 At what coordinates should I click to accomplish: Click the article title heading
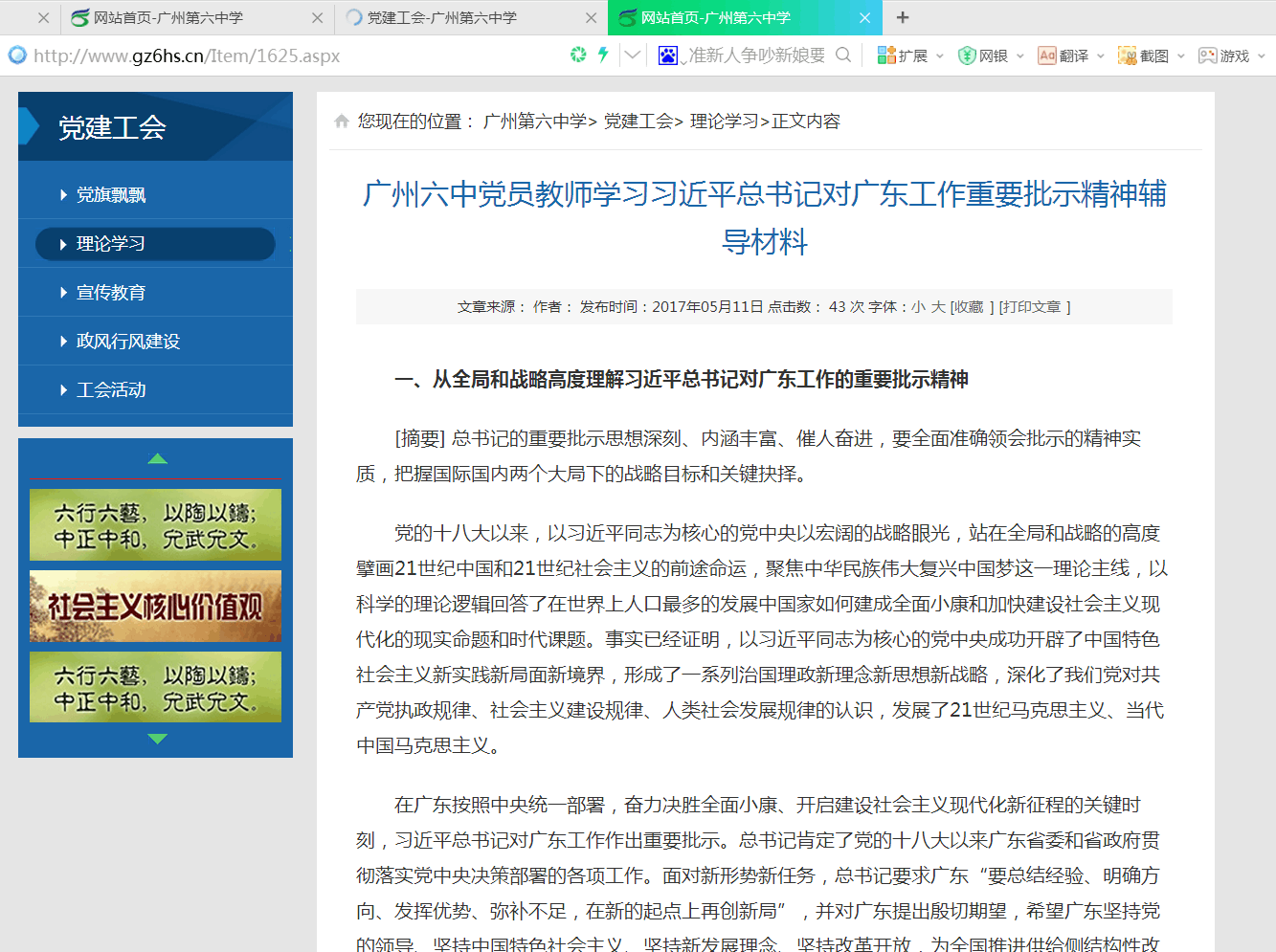click(764, 217)
